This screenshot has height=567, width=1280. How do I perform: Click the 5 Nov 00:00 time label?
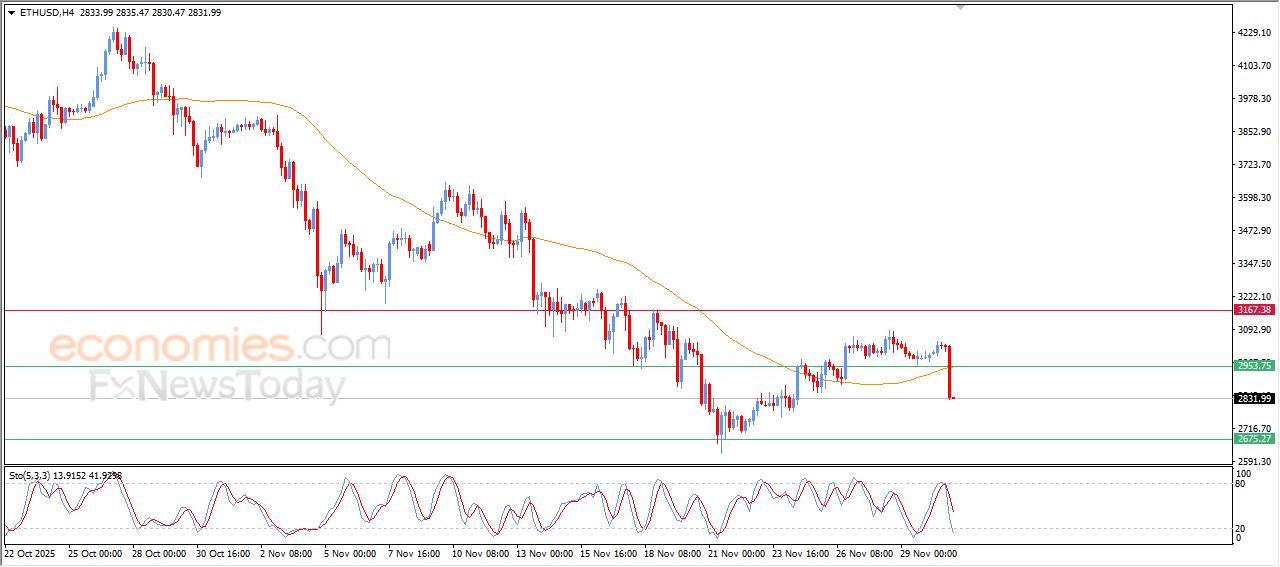352,552
